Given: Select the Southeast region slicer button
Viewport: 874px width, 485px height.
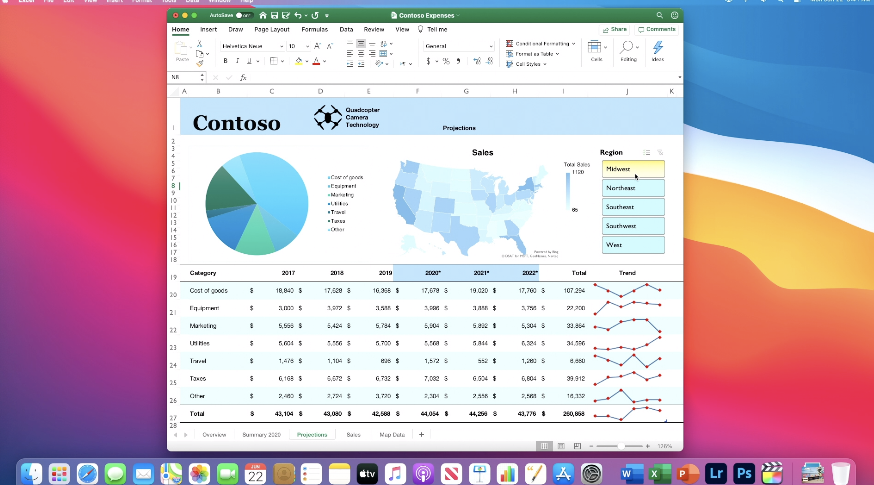Looking at the screenshot, I should pos(633,207).
